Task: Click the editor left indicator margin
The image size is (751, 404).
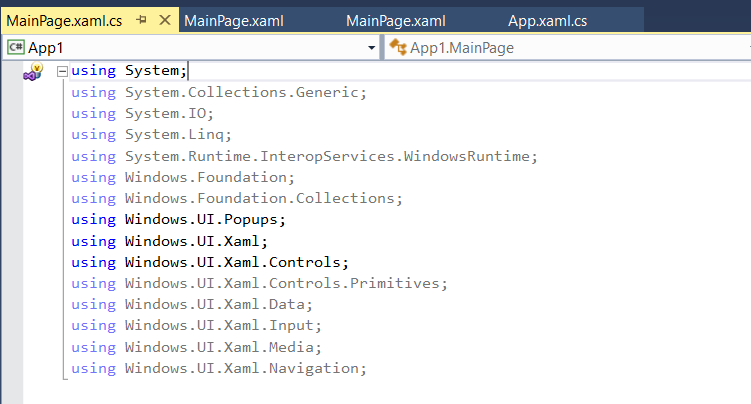Action: pyautogui.click(x=11, y=232)
